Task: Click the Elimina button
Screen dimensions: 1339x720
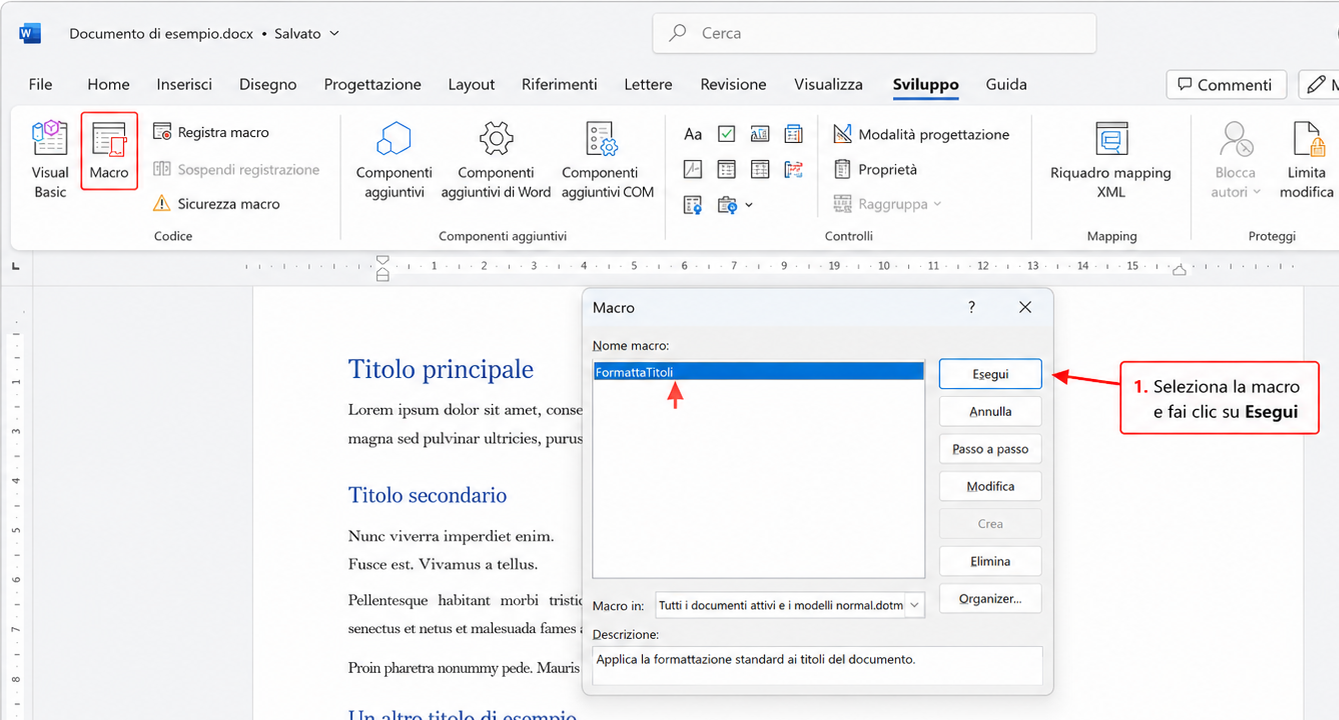Action: [990, 561]
